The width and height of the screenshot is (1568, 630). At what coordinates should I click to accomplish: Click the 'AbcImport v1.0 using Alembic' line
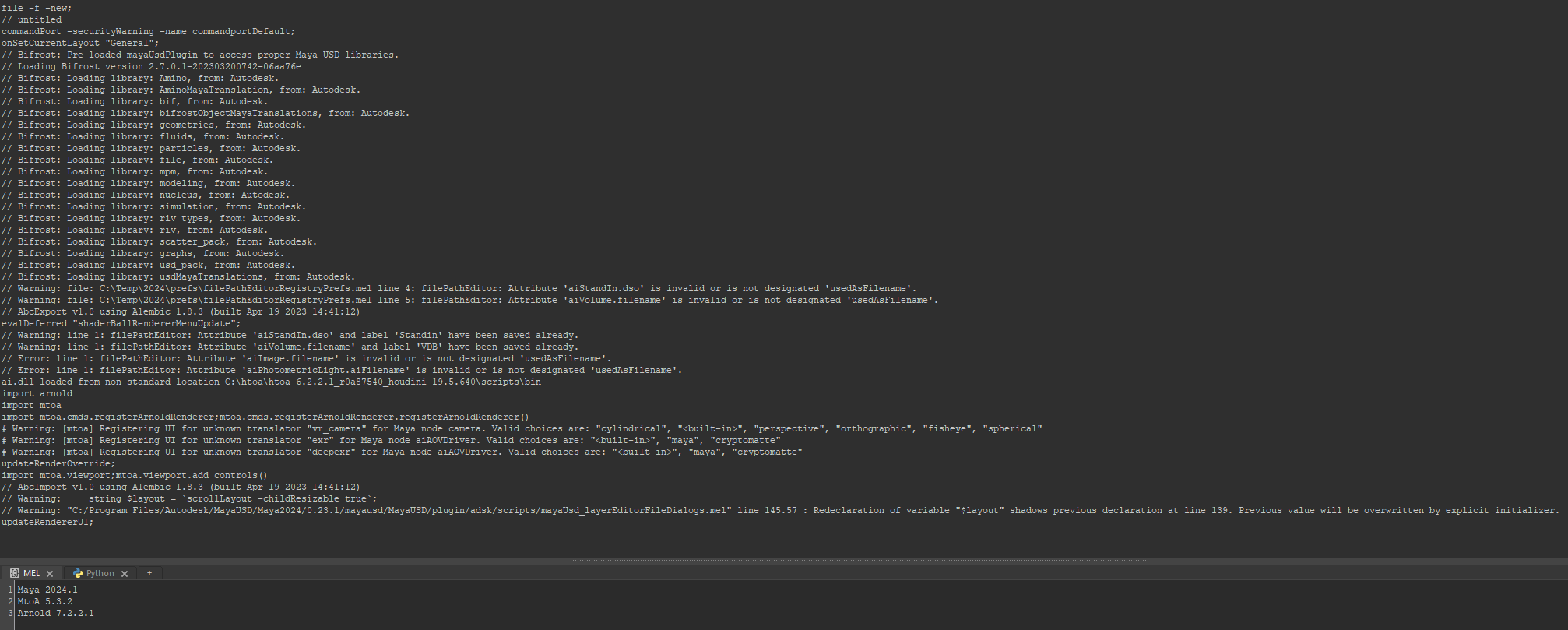click(x=181, y=487)
